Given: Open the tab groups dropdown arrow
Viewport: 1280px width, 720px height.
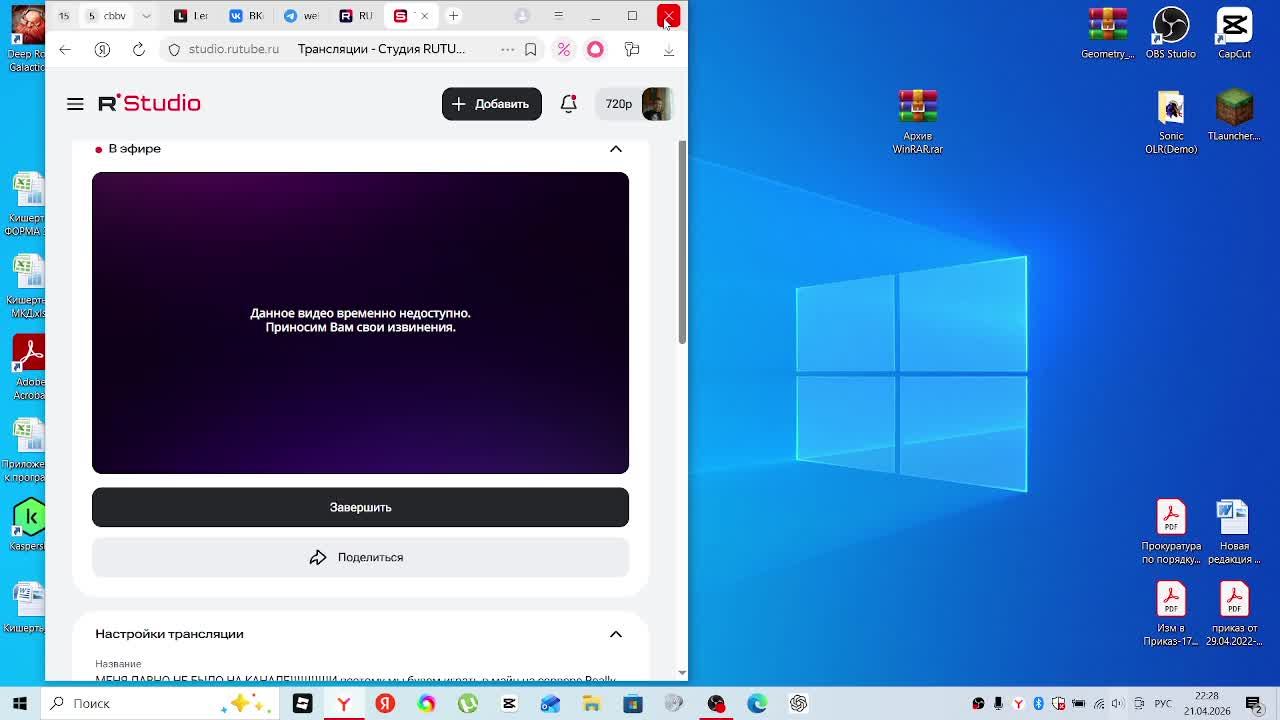Looking at the screenshot, I should 146,16.
